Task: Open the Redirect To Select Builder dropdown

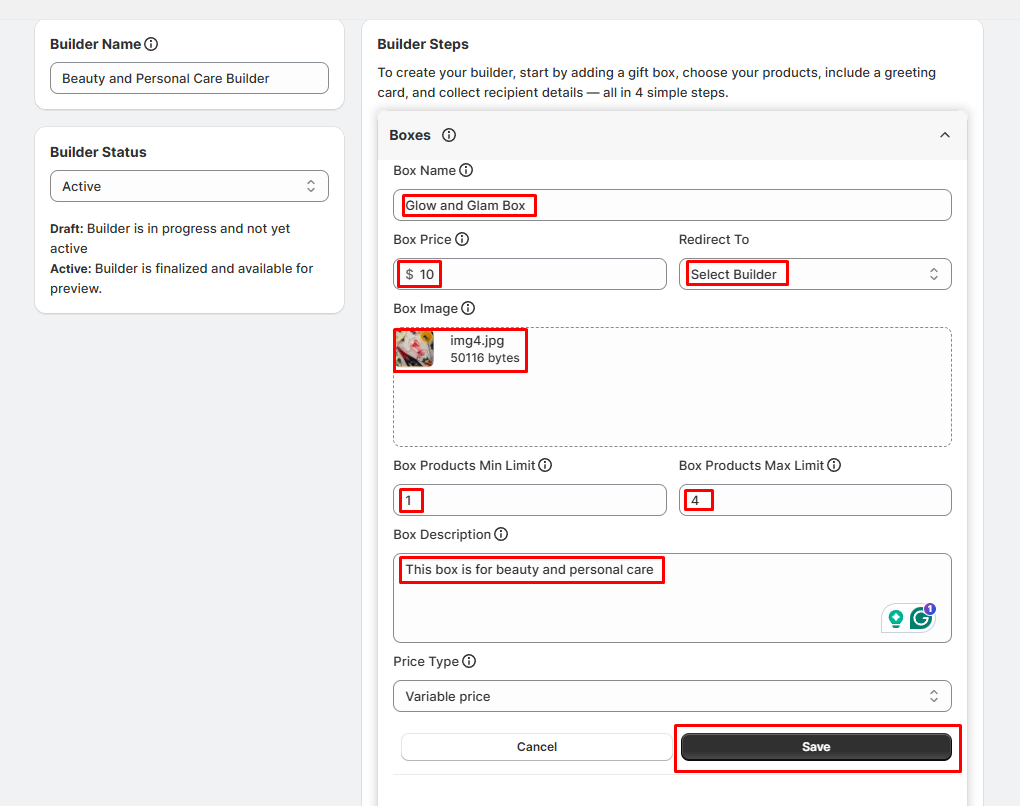Action: [814, 274]
